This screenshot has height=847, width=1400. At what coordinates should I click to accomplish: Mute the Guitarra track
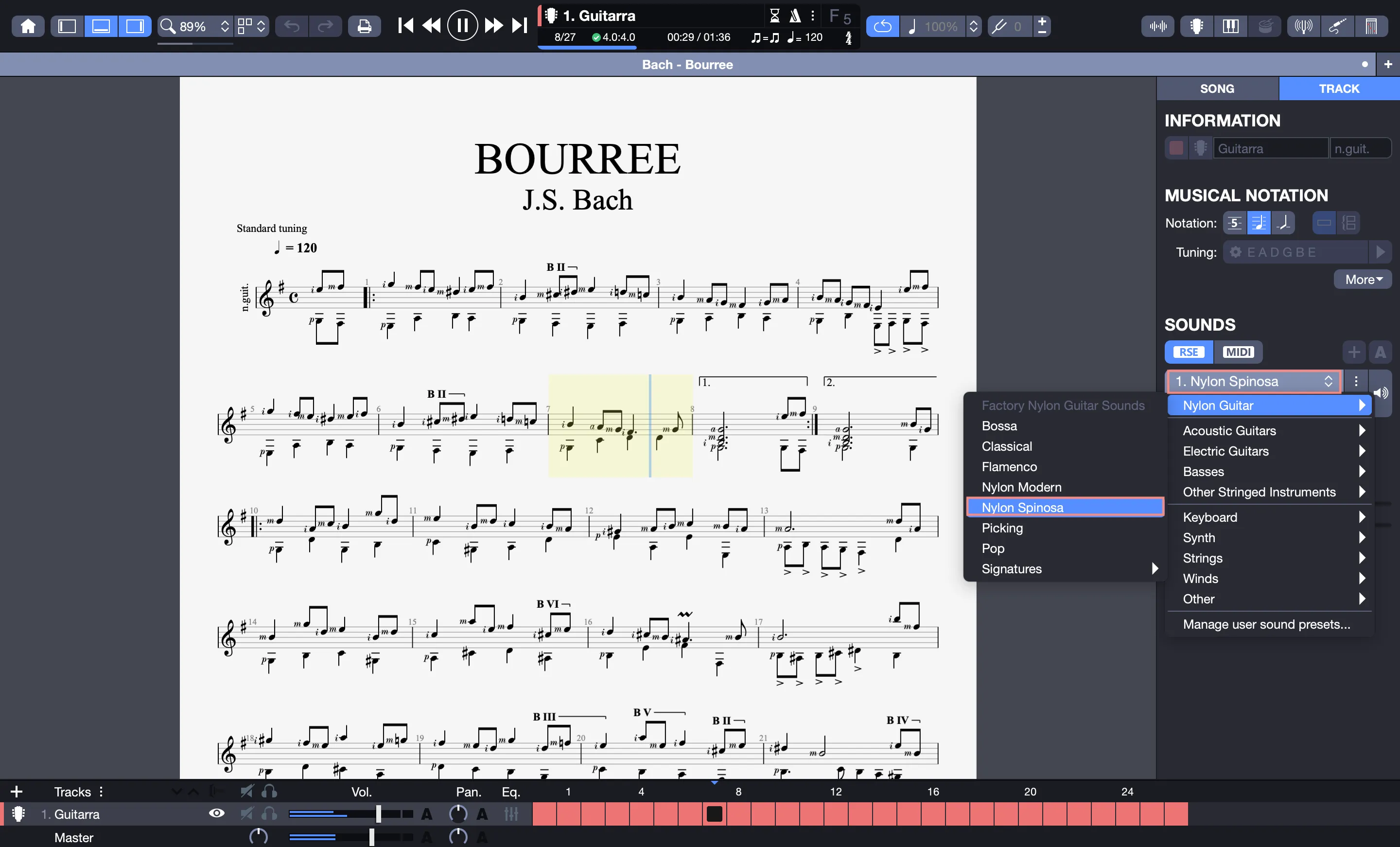coord(246,814)
